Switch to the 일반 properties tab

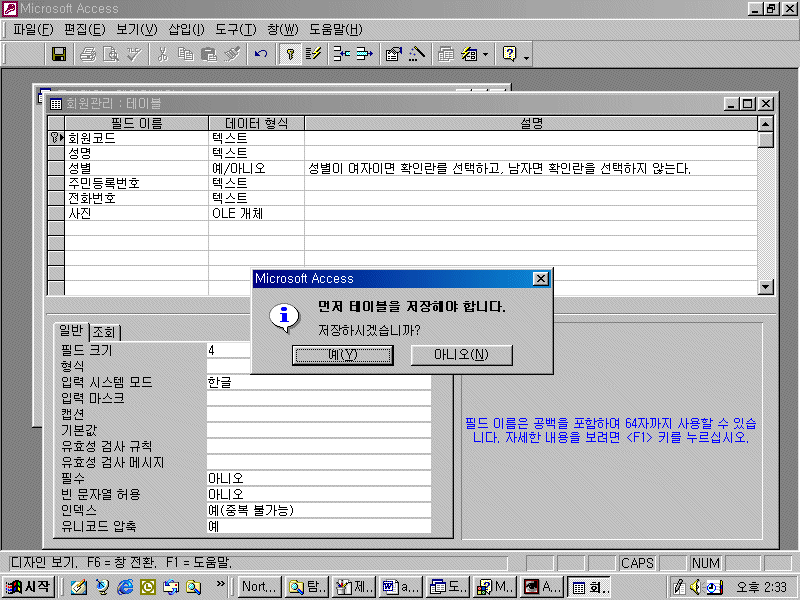point(71,331)
